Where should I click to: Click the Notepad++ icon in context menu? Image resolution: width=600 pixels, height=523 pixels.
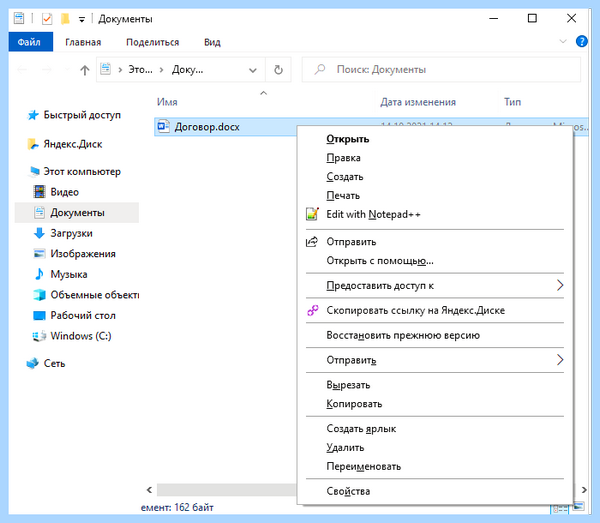[312, 214]
